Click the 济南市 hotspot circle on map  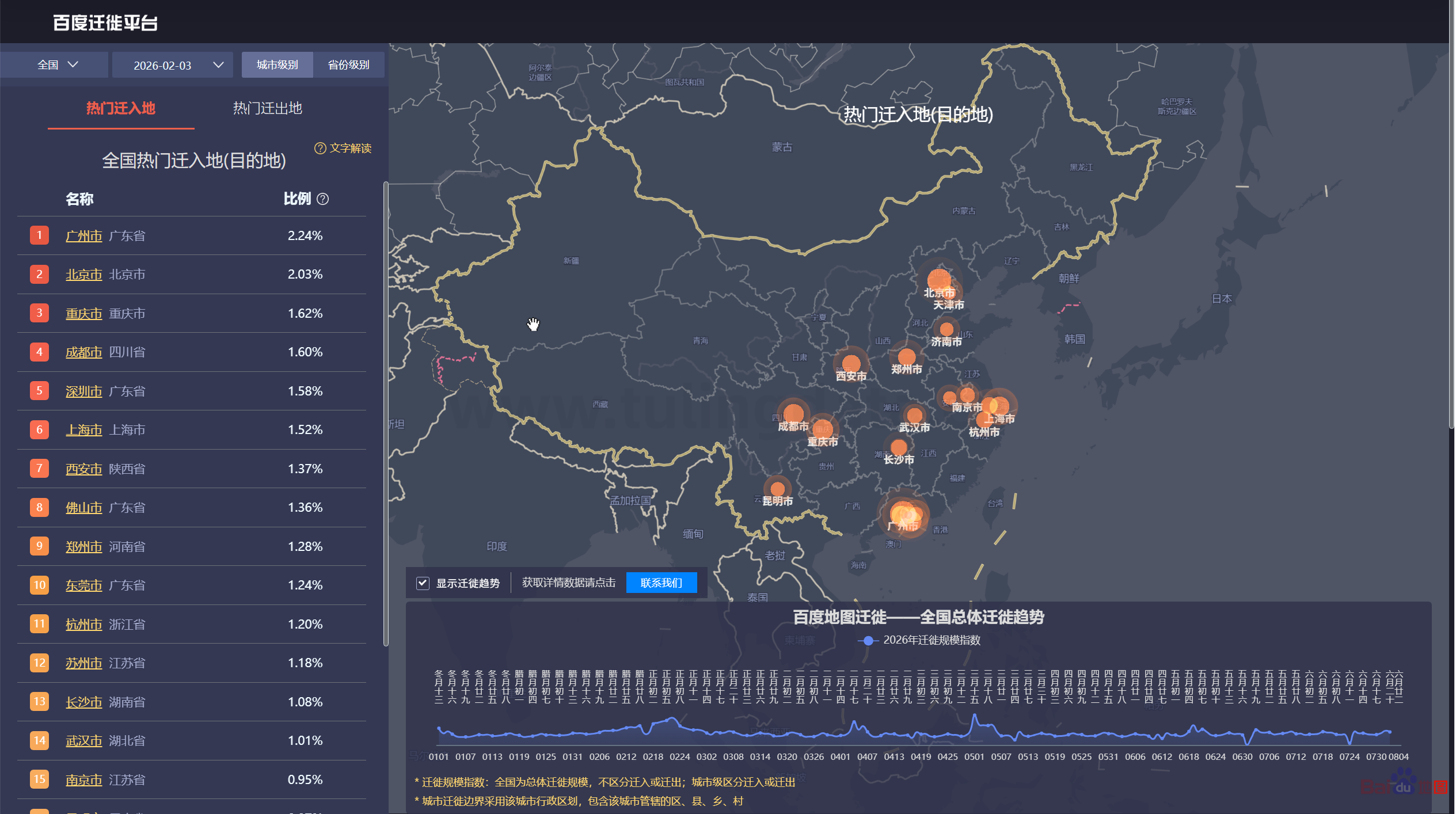tap(946, 330)
